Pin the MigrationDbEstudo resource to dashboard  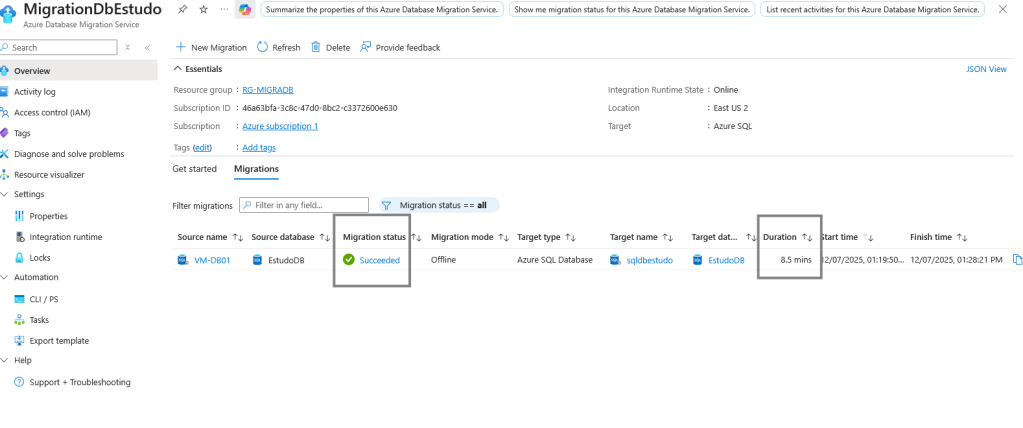click(183, 9)
